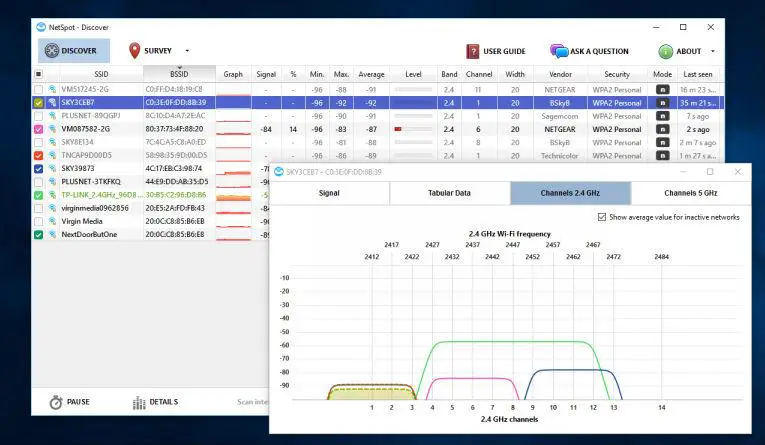765x445 pixels.
Task: Click the Details bar chart icon
Action: tap(139, 403)
